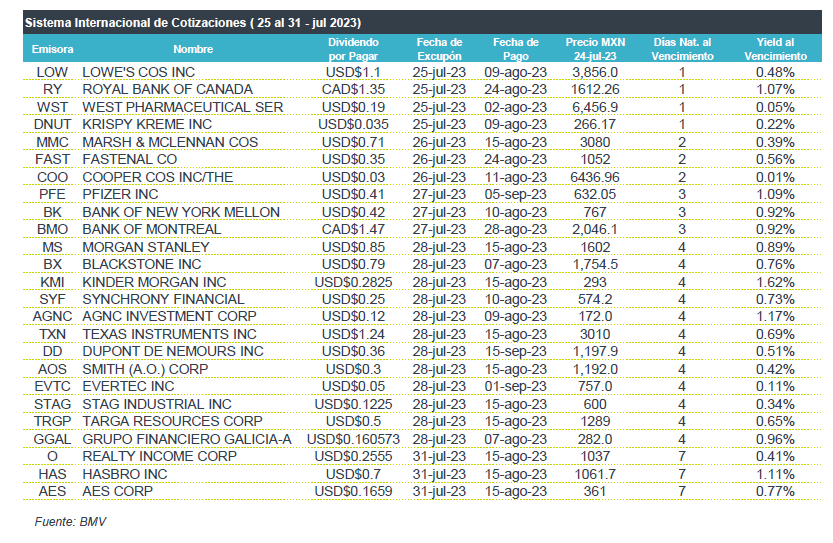Click dividend 'USD$1.24'
Viewport: 833px width, 543px height.
[x=353, y=335]
